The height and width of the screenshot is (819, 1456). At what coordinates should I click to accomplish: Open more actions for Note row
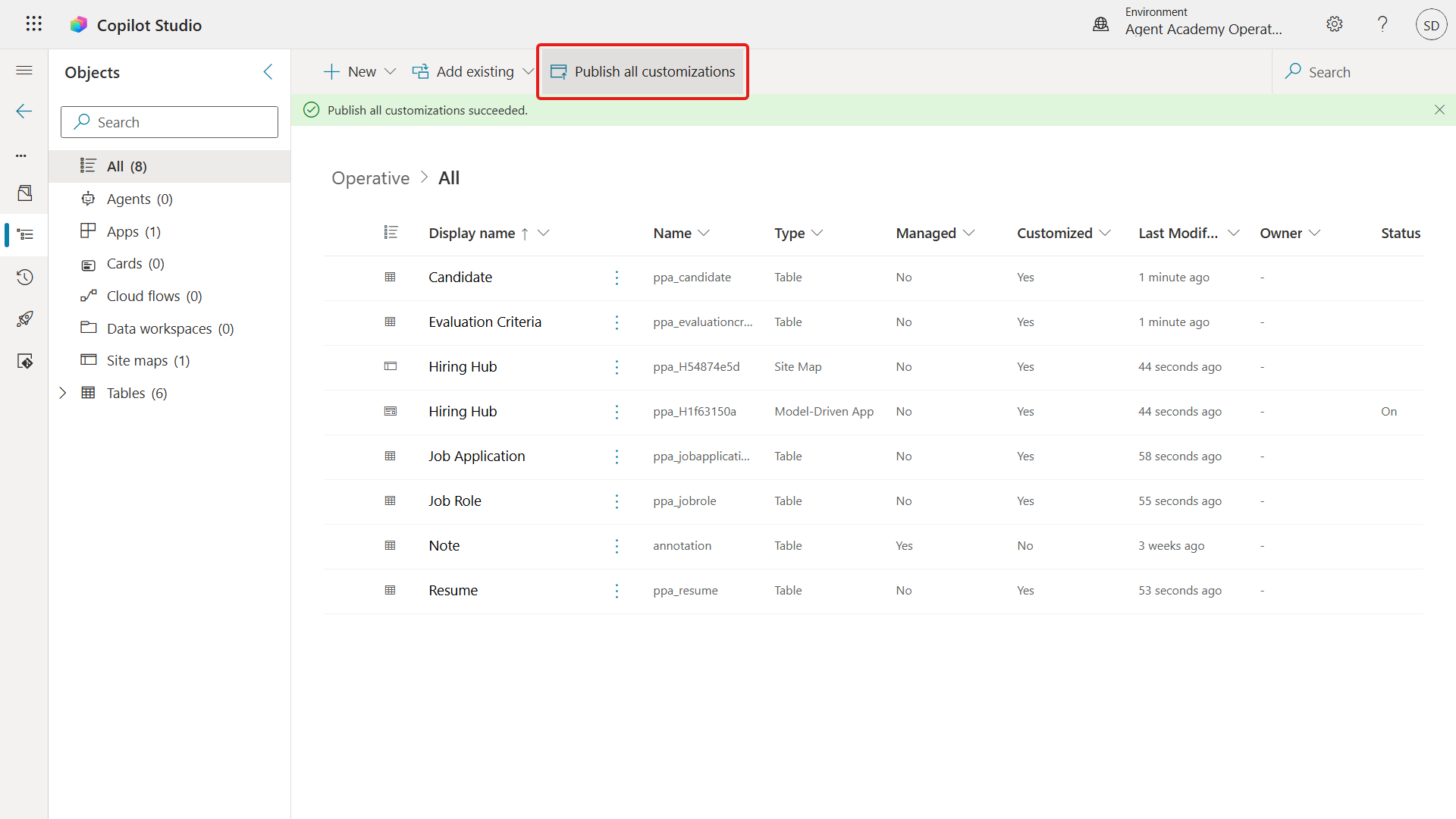(617, 546)
